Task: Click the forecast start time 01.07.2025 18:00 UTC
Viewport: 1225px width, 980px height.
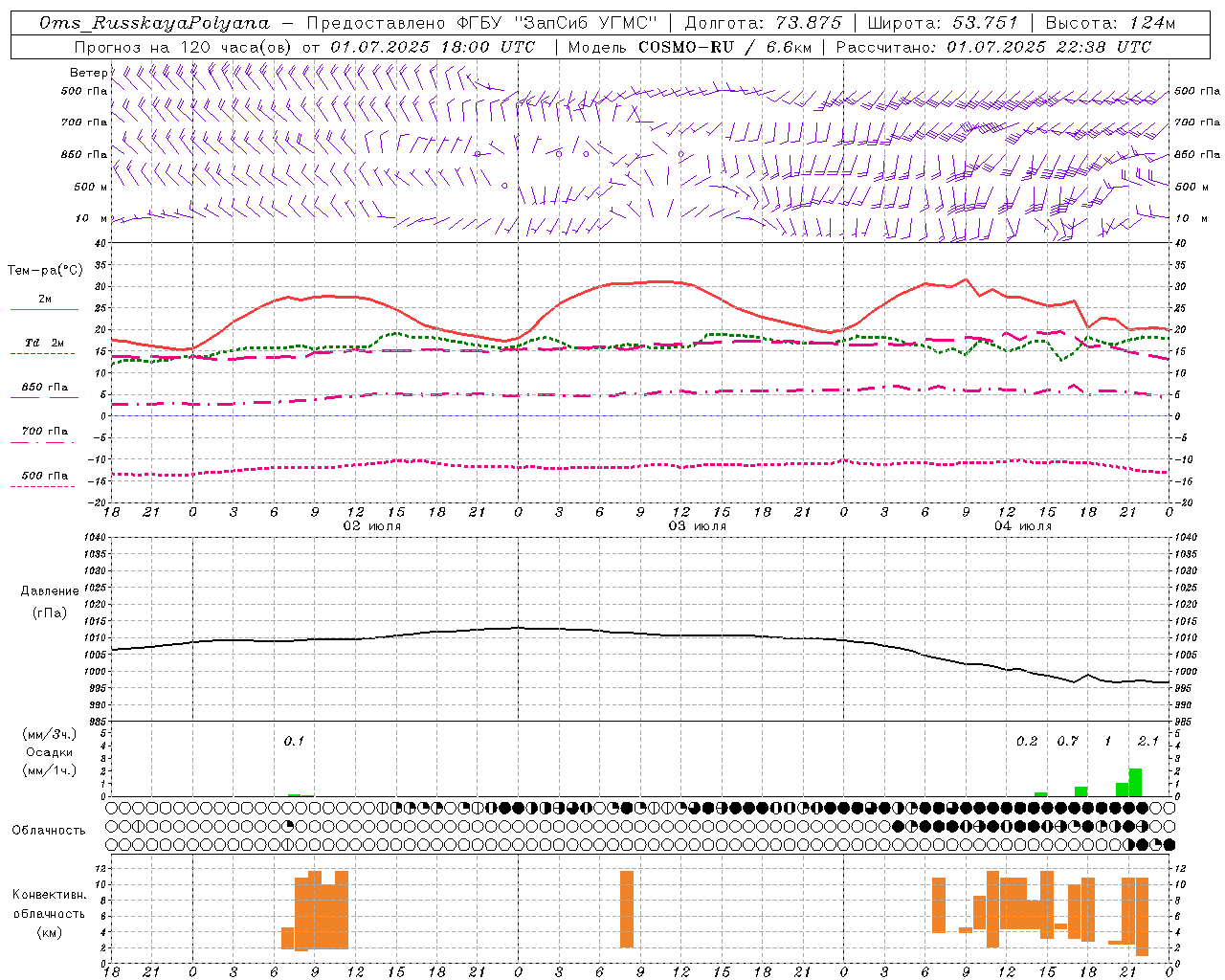Action: click(433, 47)
